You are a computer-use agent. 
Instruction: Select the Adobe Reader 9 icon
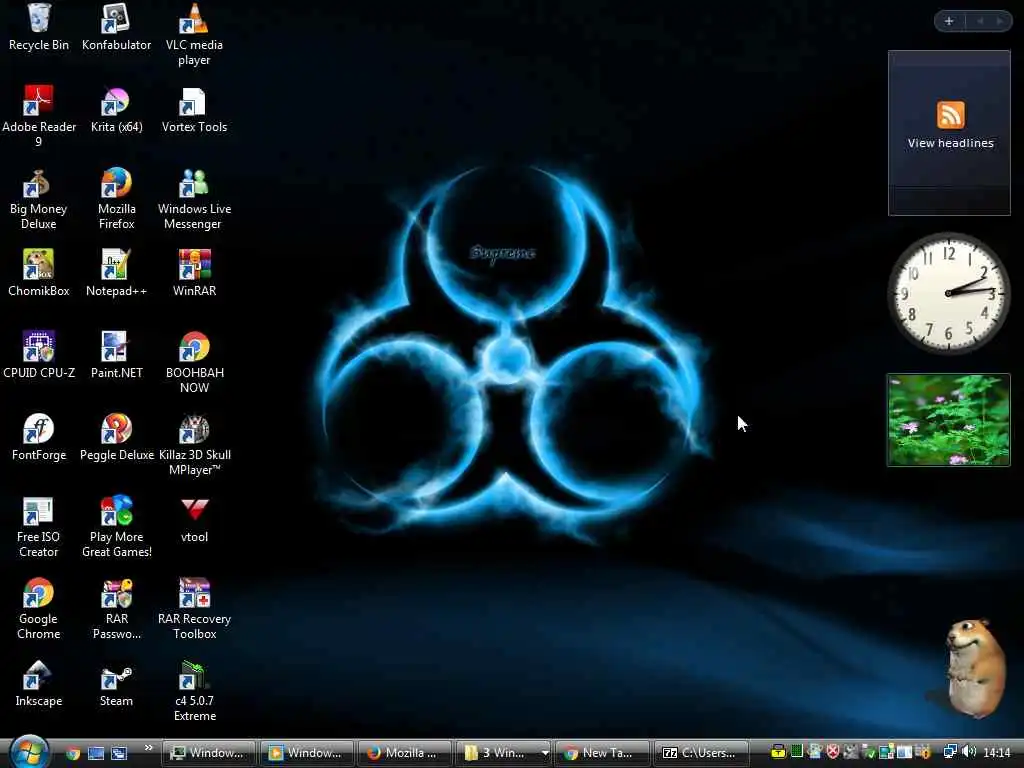click(x=39, y=116)
